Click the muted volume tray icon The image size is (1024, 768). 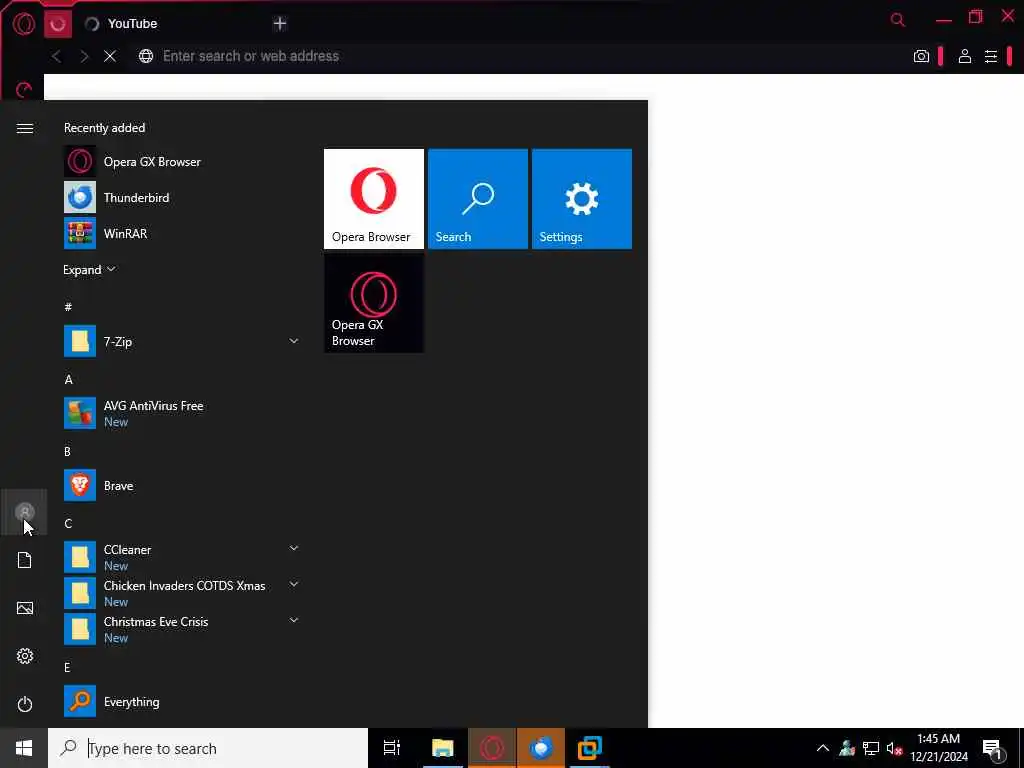[894, 748]
